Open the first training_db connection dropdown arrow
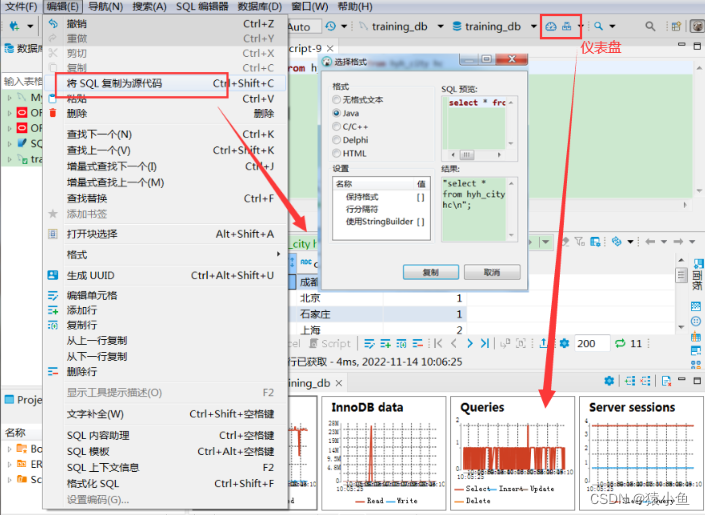705x515 pixels. (x=441, y=27)
